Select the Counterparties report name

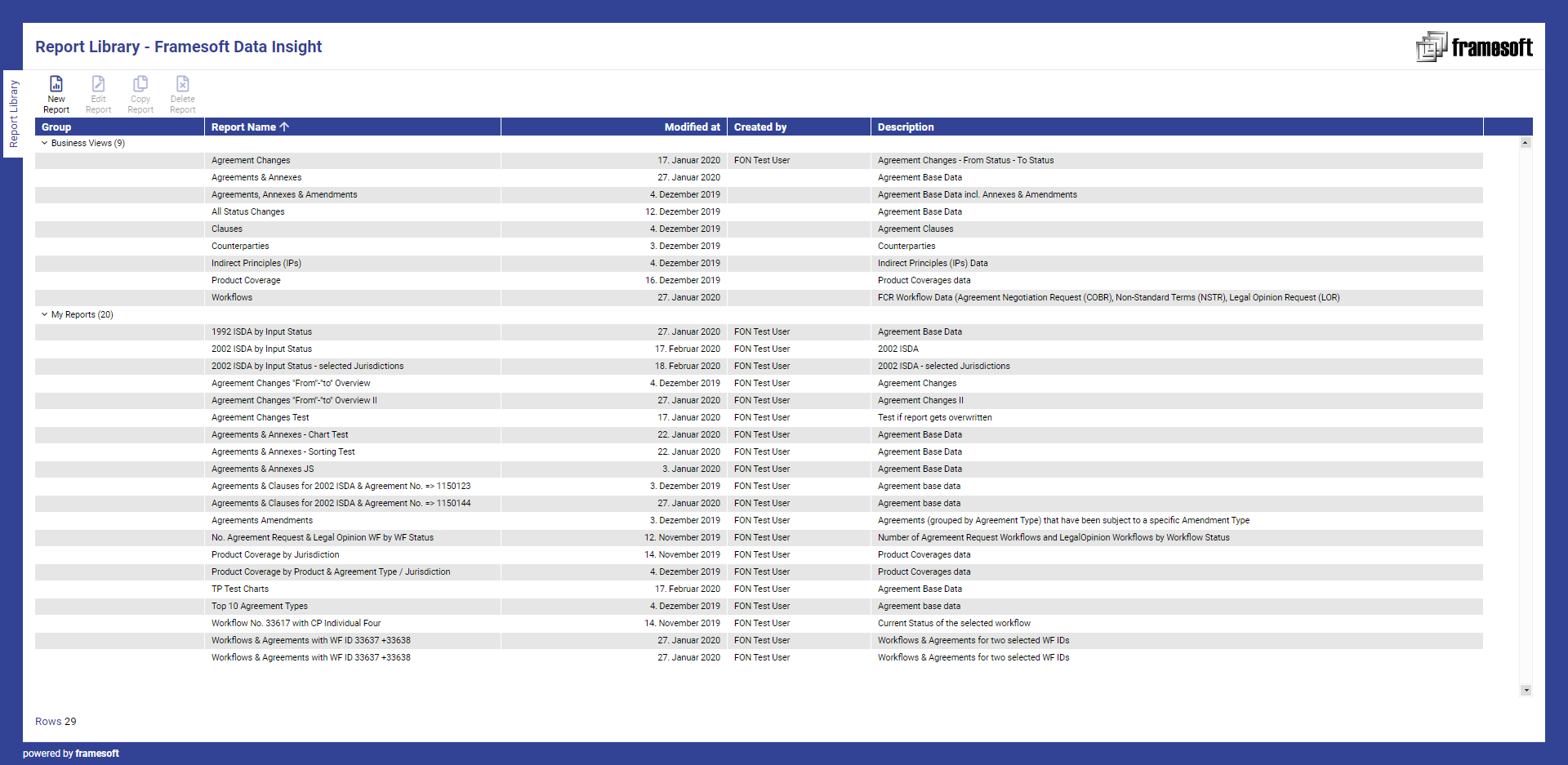(x=240, y=246)
